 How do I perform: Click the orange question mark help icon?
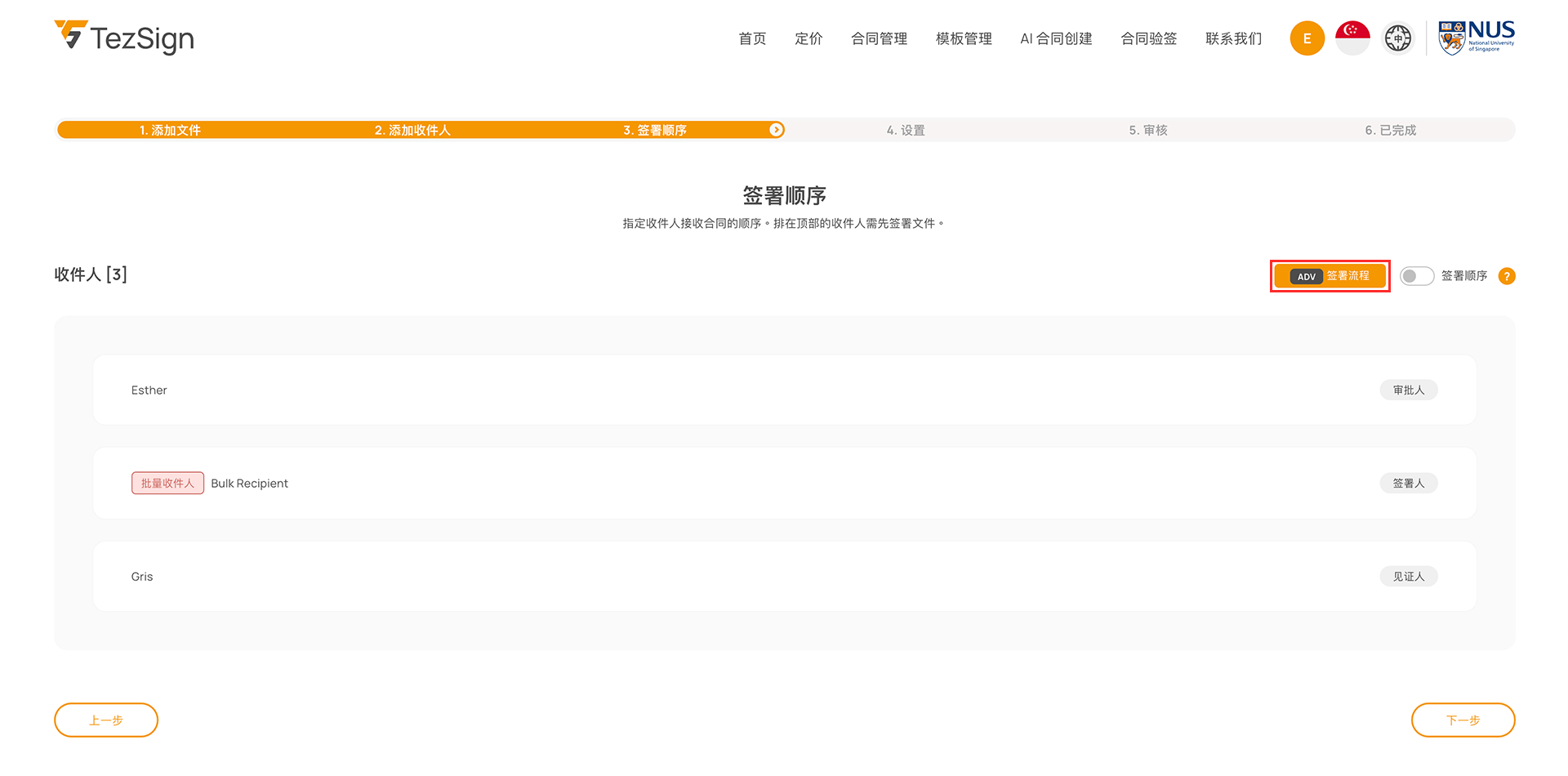[1507, 276]
